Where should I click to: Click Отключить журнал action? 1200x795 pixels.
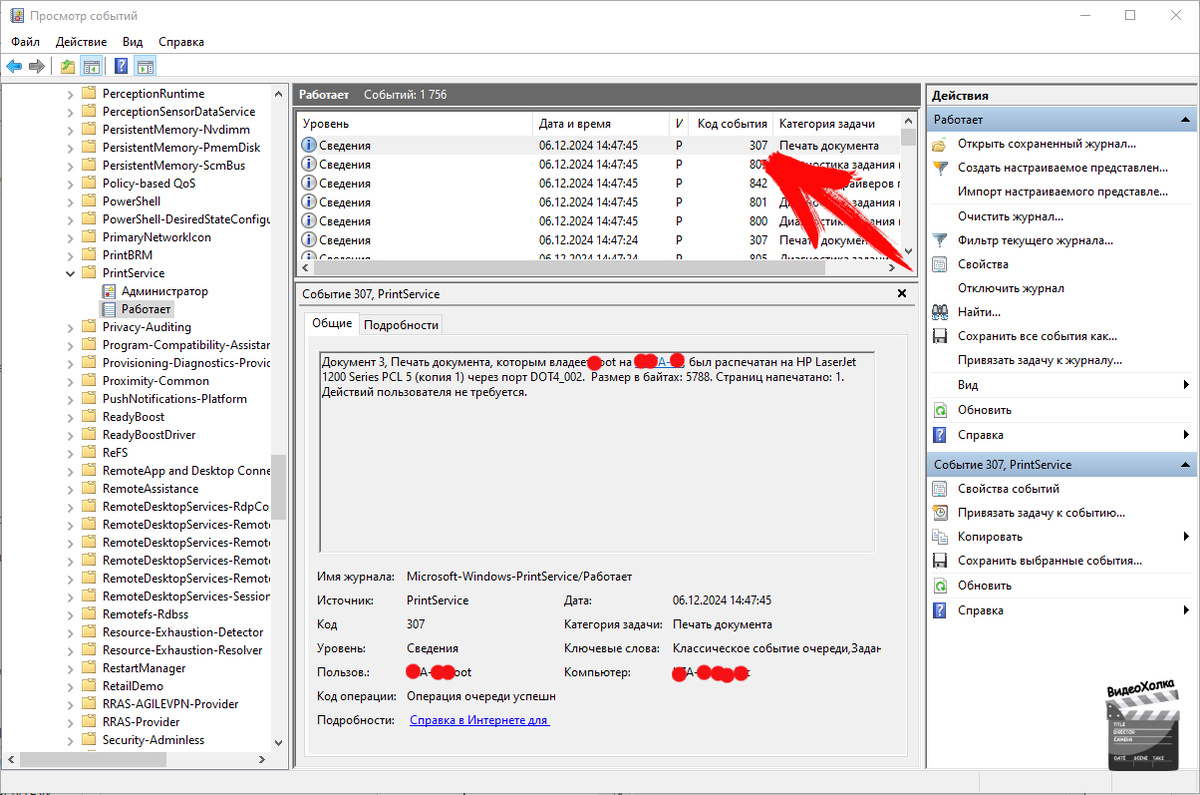tap(1011, 288)
